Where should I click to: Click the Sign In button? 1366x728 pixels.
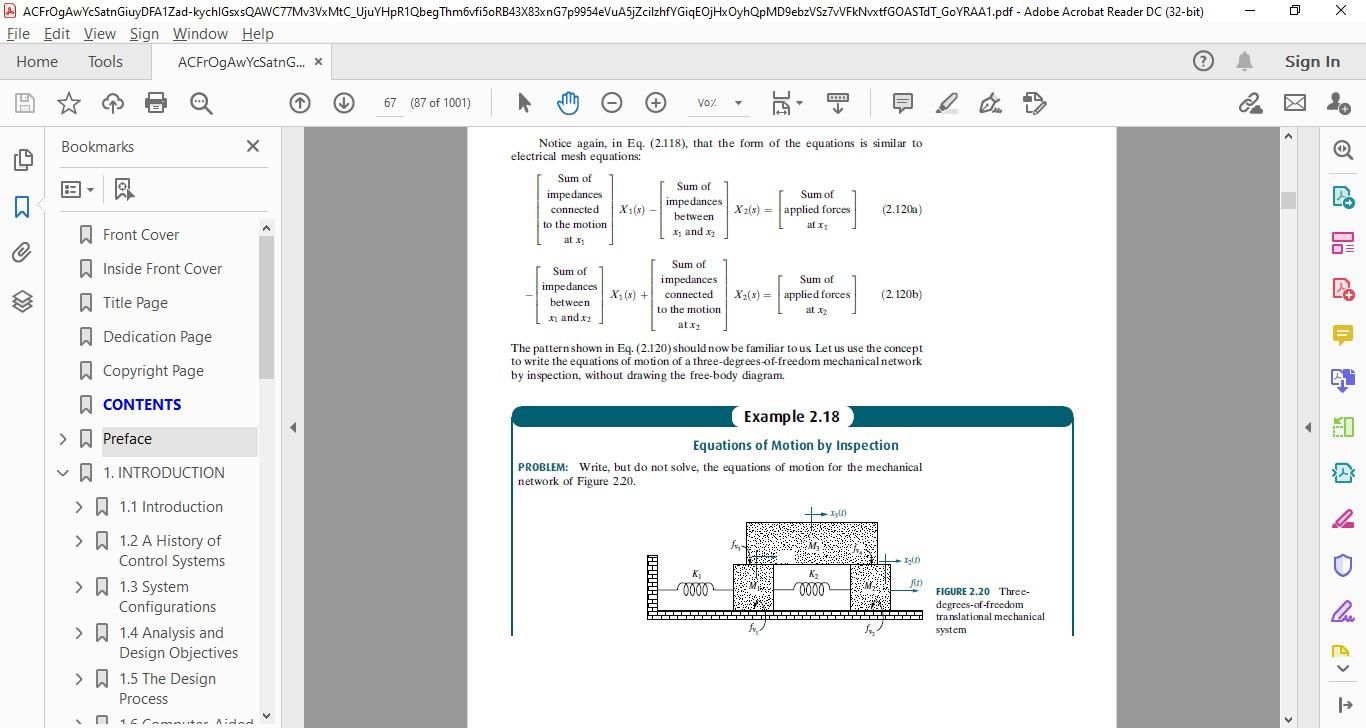pos(1312,62)
